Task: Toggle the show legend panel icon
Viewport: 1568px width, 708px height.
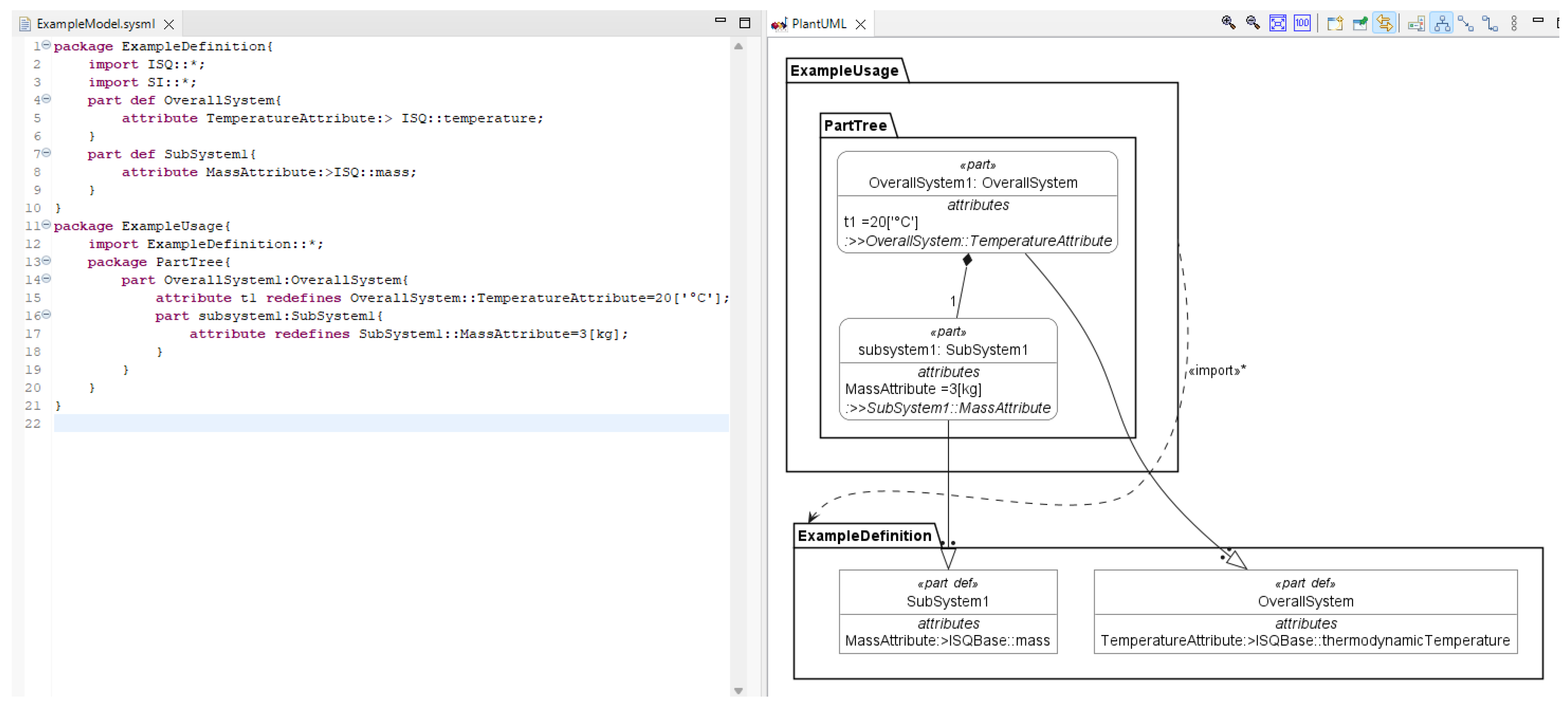Action: (x=1416, y=23)
